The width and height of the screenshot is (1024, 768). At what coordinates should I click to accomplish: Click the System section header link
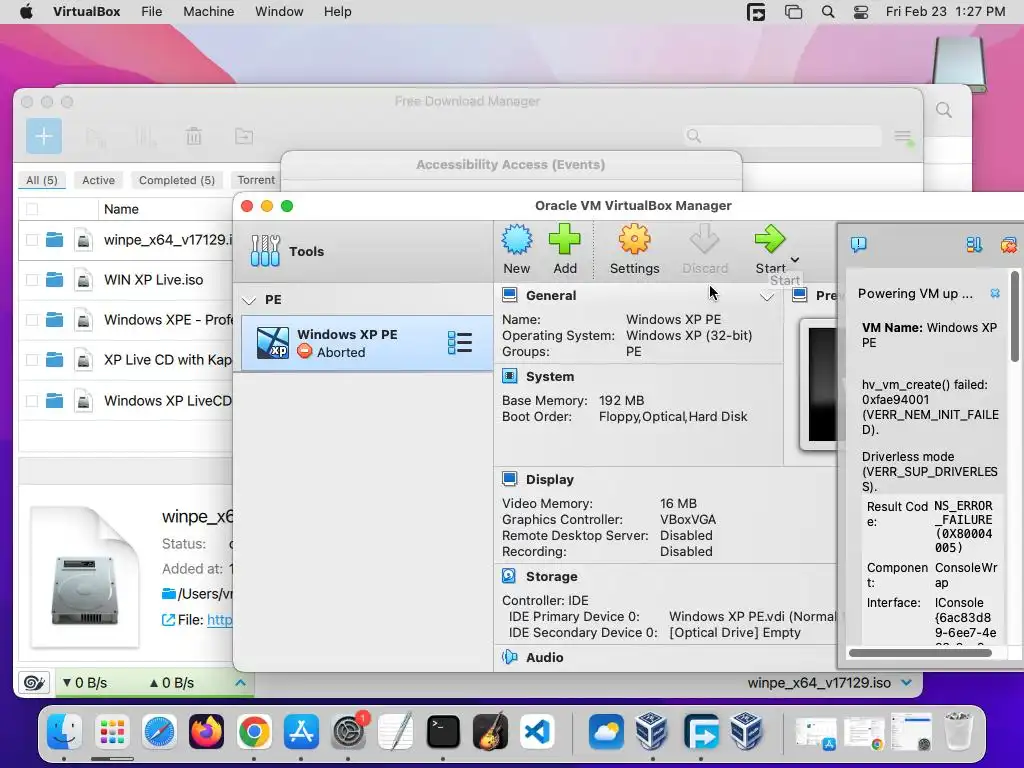click(x=550, y=377)
